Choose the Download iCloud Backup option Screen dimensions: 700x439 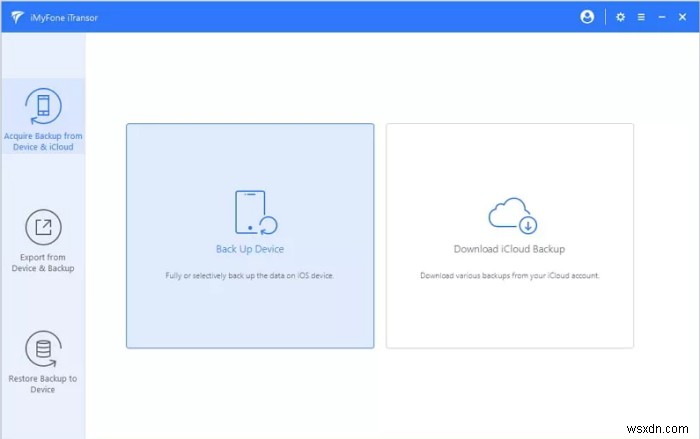click(510, 236)
